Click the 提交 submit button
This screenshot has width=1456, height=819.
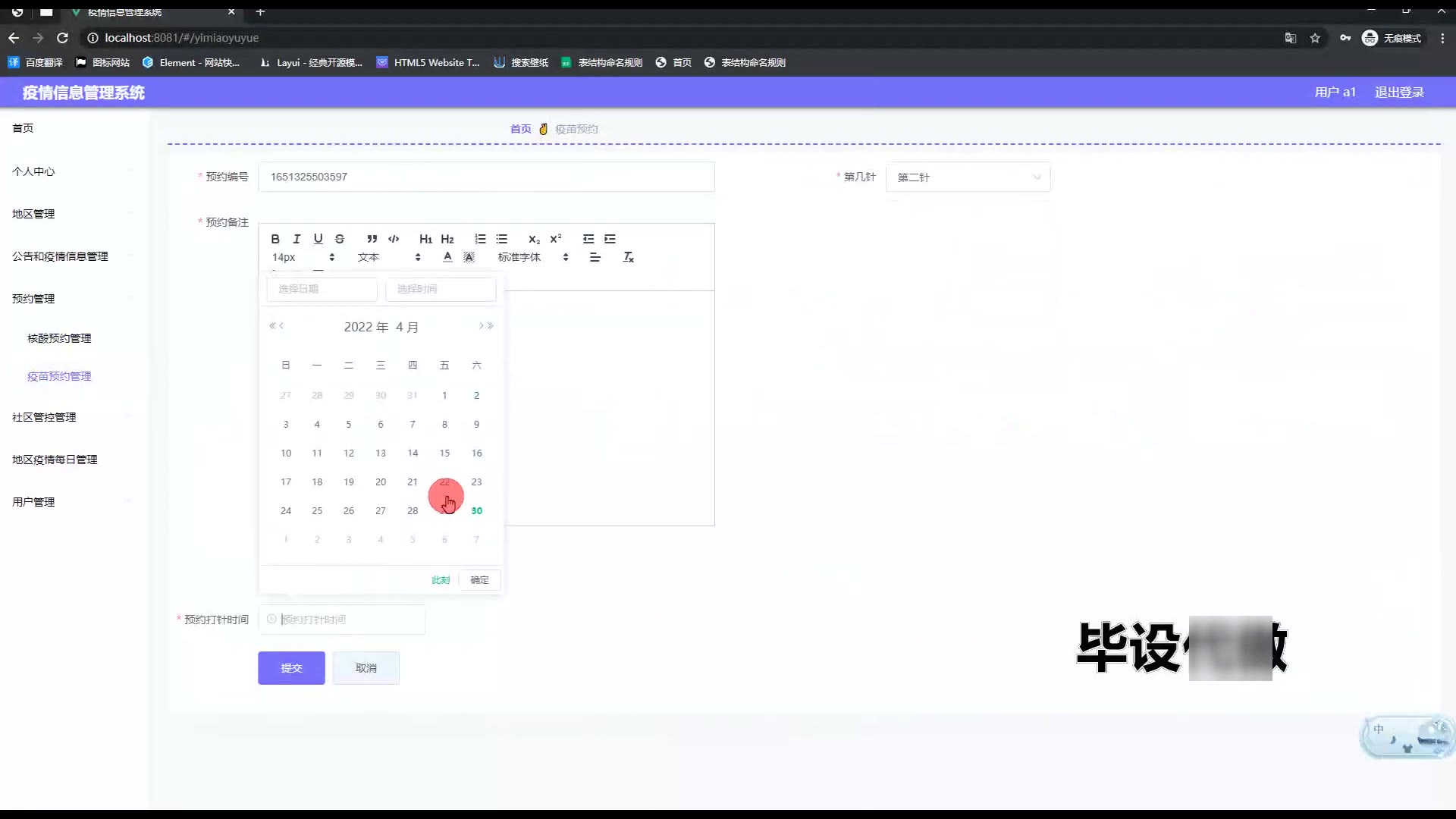pos(291,668)
